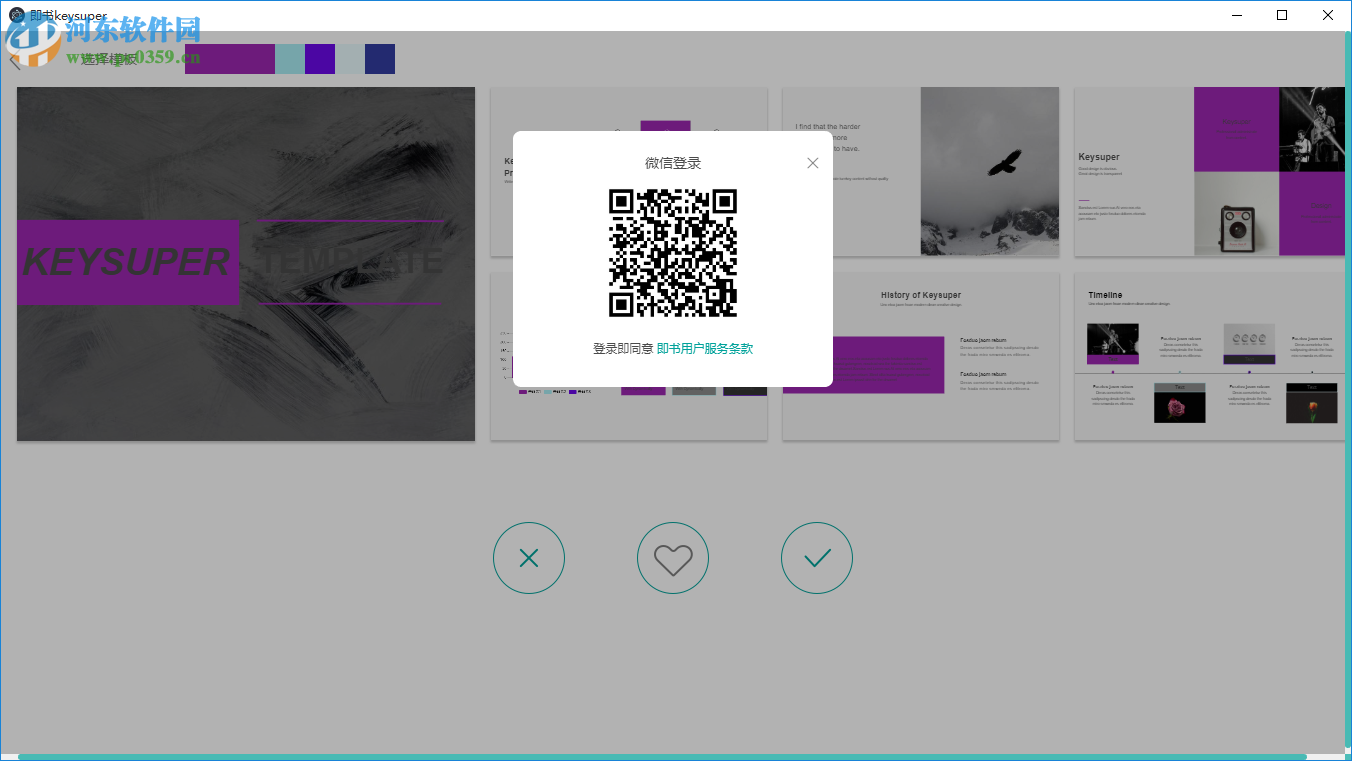
Task: Confirm the template with the checkmark button
Action: (817, 558)
